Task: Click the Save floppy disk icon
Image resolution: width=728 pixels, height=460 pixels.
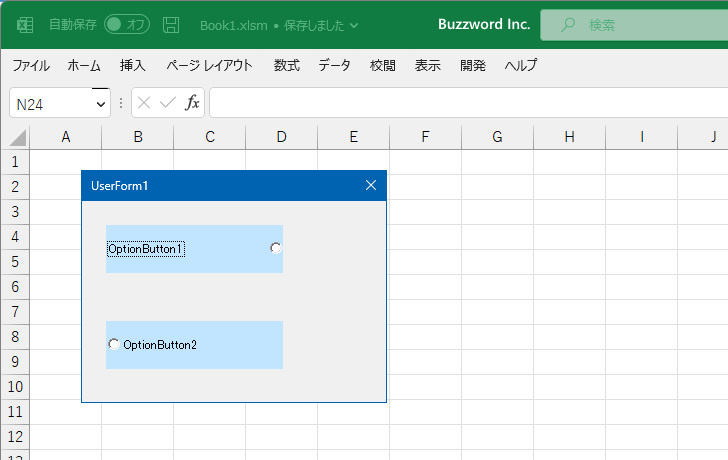Action: [x=171, y=25]
